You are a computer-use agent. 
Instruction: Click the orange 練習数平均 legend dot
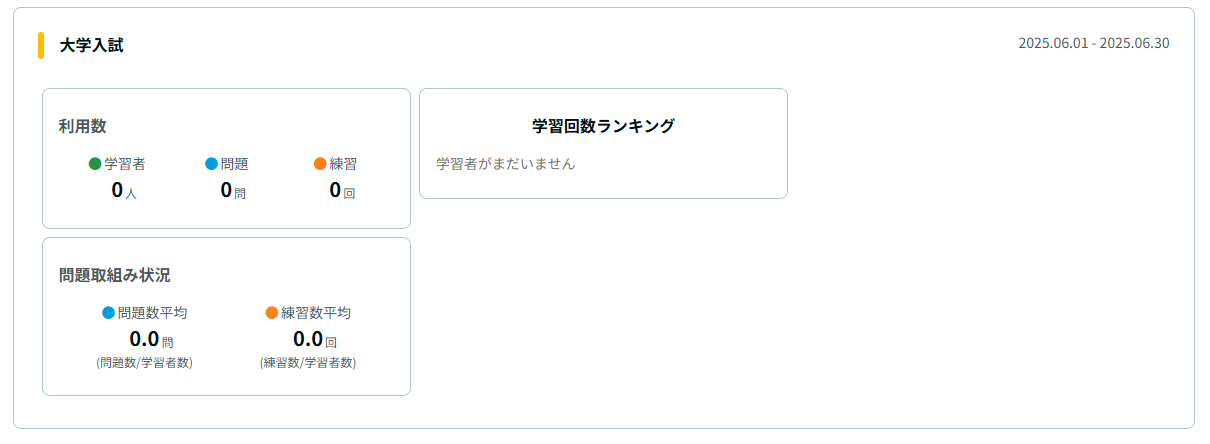tap(272, 313)
